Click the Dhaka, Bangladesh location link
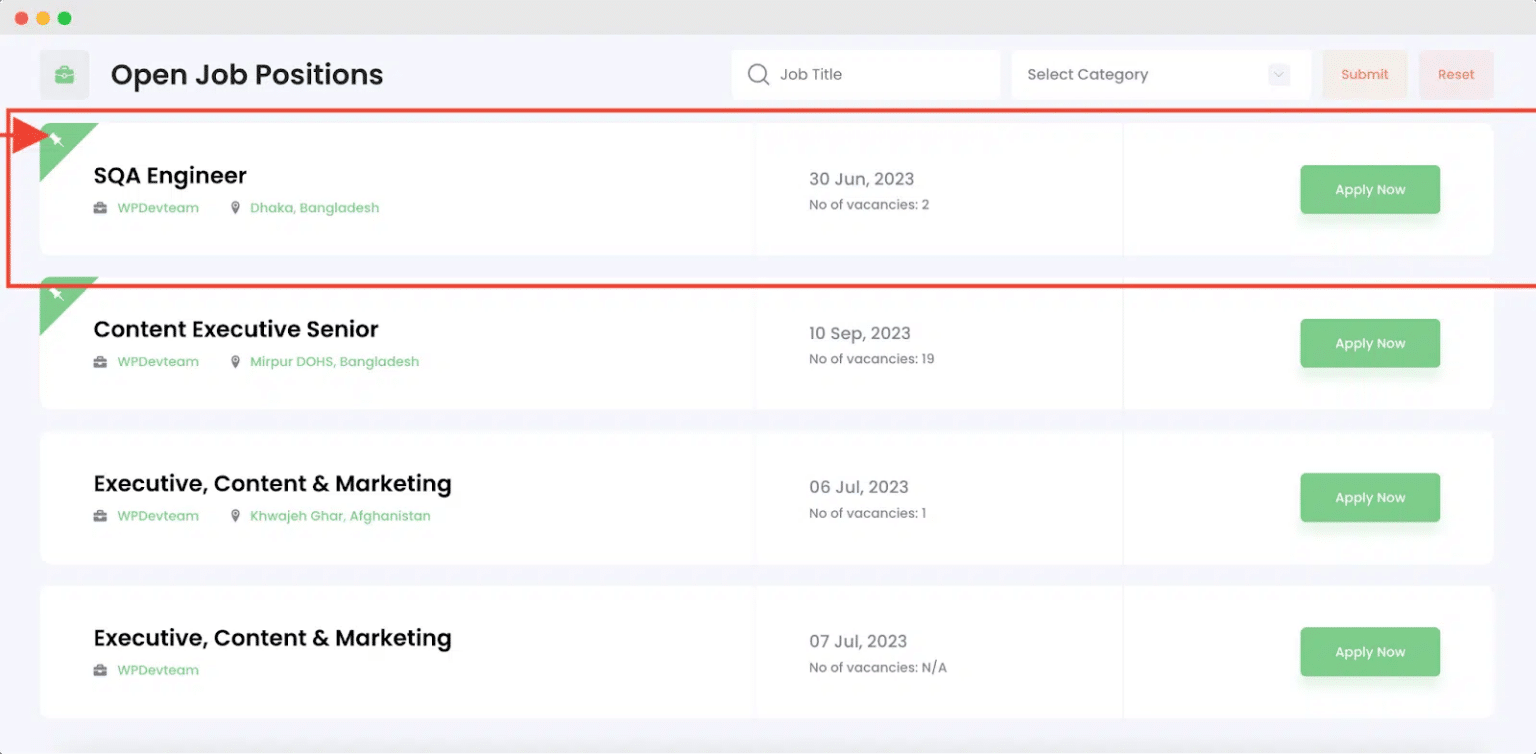 [315, 207]
